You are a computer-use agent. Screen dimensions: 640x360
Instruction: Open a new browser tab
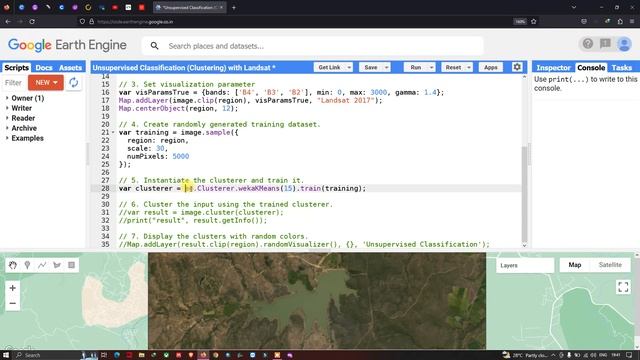[234, 7]
